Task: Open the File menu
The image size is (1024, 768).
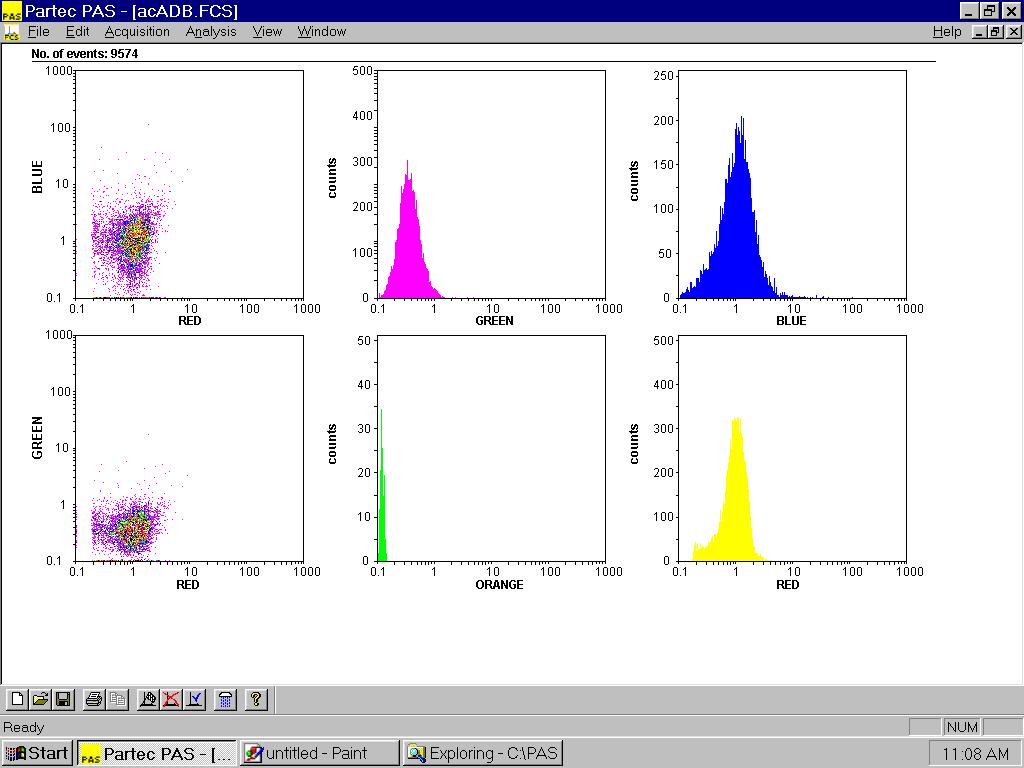Action: pyautogui.click(x=38, y=32)
